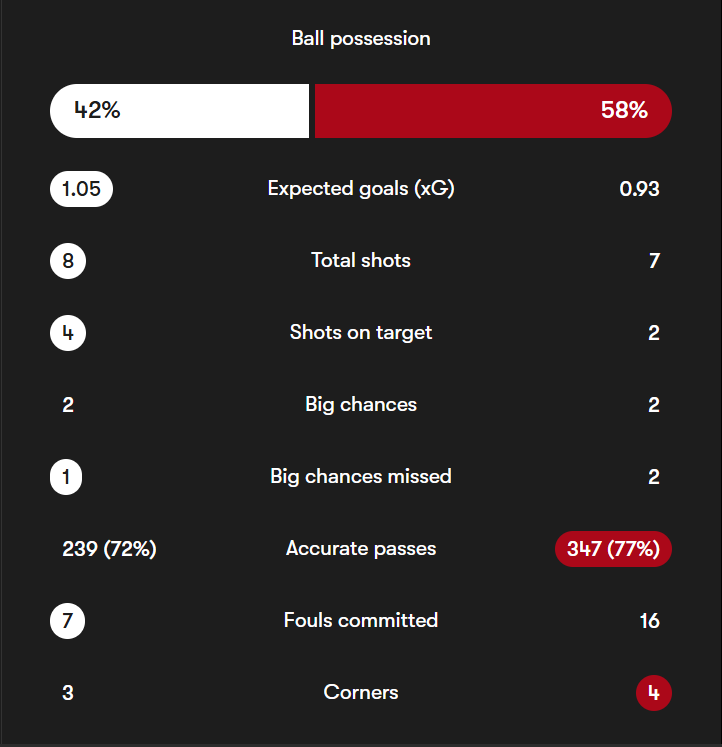This screenshot has width=722, height=747.
Task: Click the red 347 (77%) passes badge
Action: [613, 549]
